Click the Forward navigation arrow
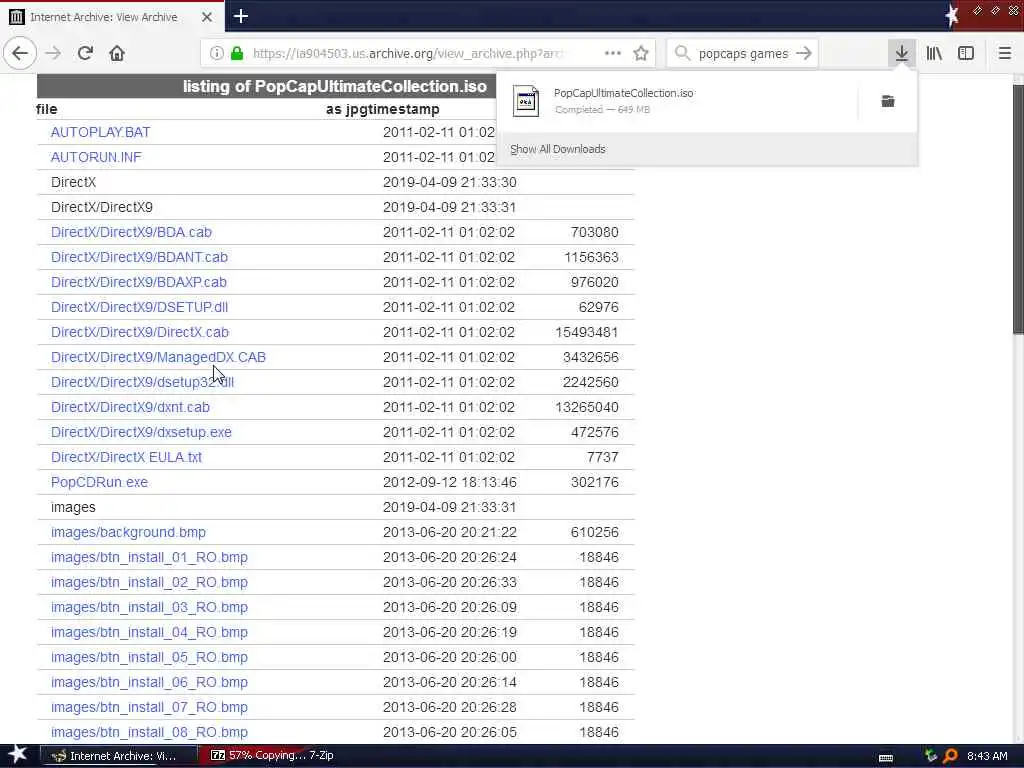Screen dimensions: 1024x768 pyautogui.click(x=53, y=53)
